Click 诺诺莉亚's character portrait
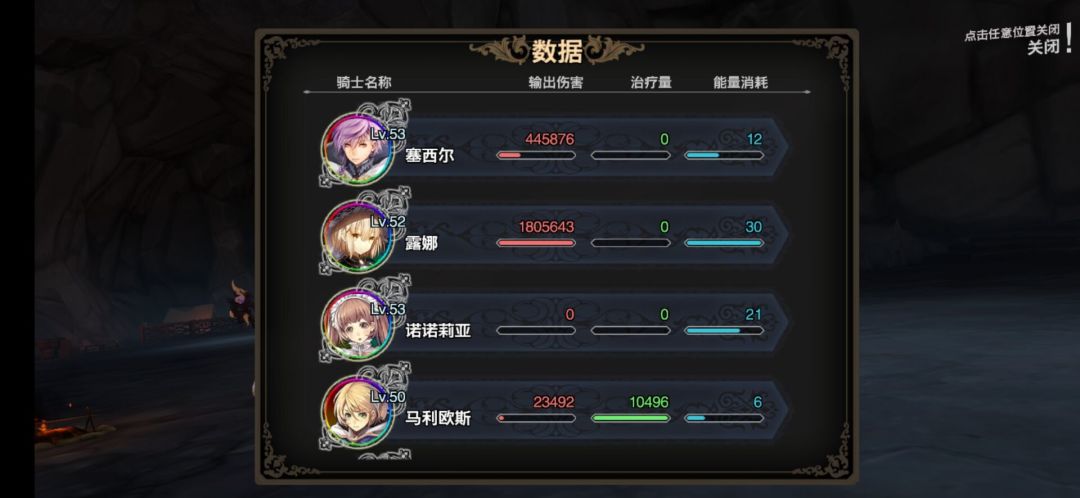Viewport: 1080px width, 498px height. (x=357, y=324)
